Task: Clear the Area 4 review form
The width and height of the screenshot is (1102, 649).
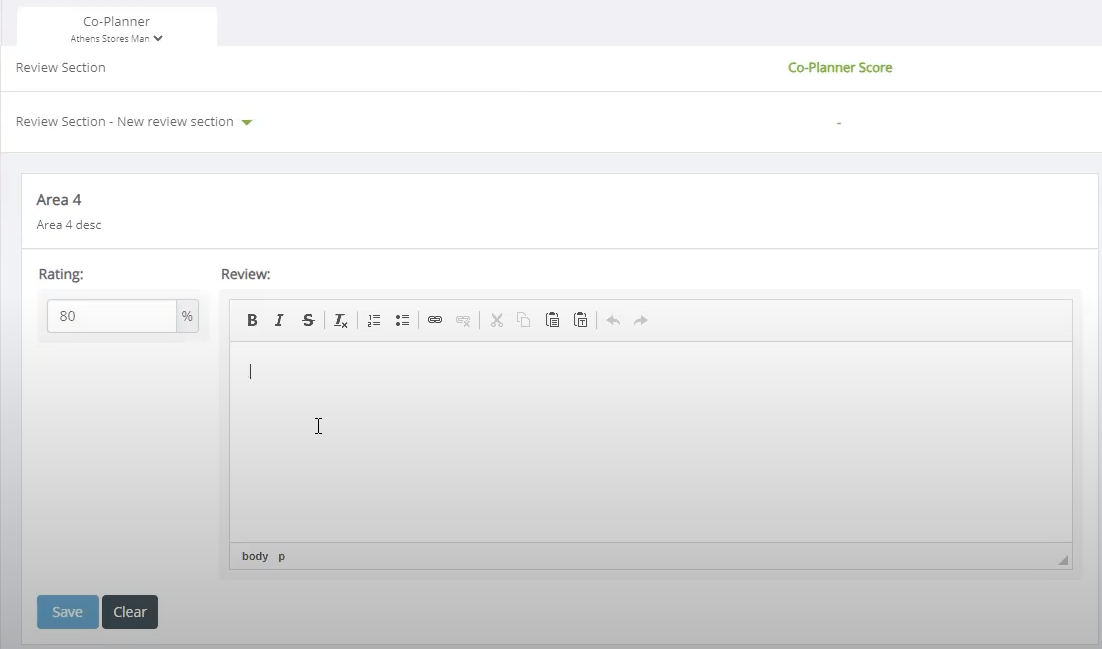Action: click(x=130, y=612)
